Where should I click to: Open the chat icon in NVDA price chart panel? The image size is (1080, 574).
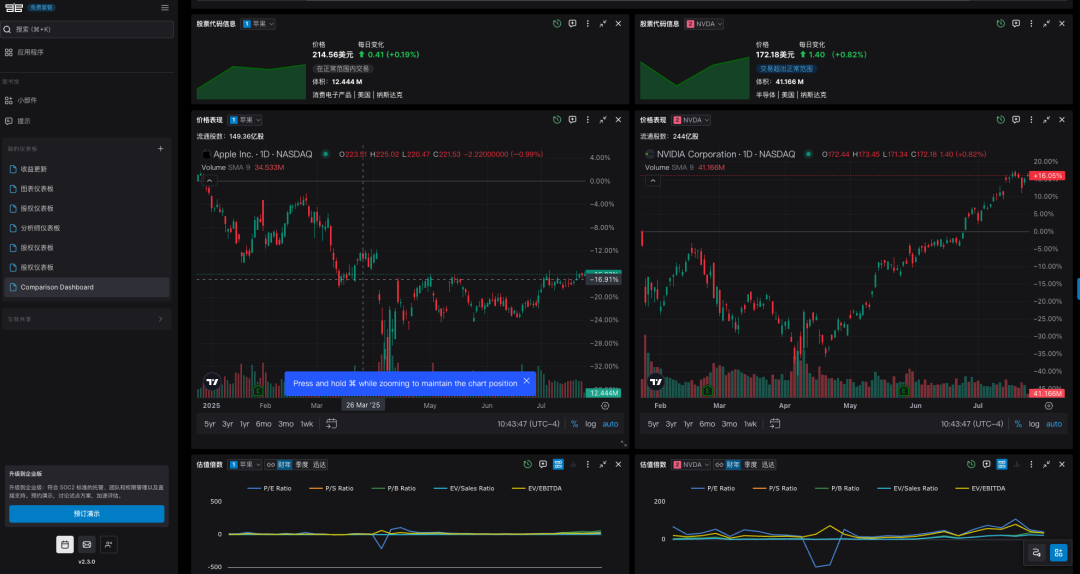click(1015, 119)
